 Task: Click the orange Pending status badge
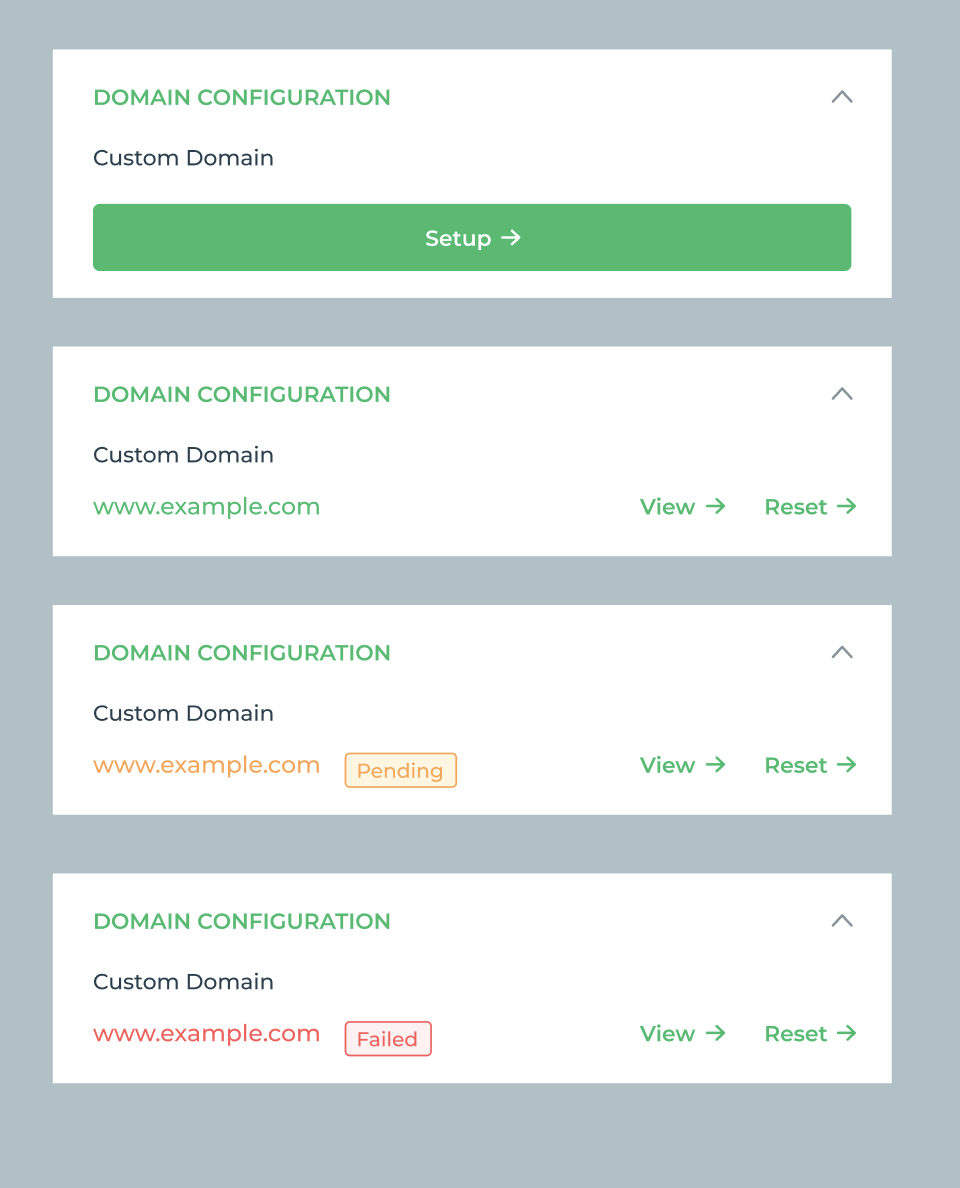click(x=401, y=770)
